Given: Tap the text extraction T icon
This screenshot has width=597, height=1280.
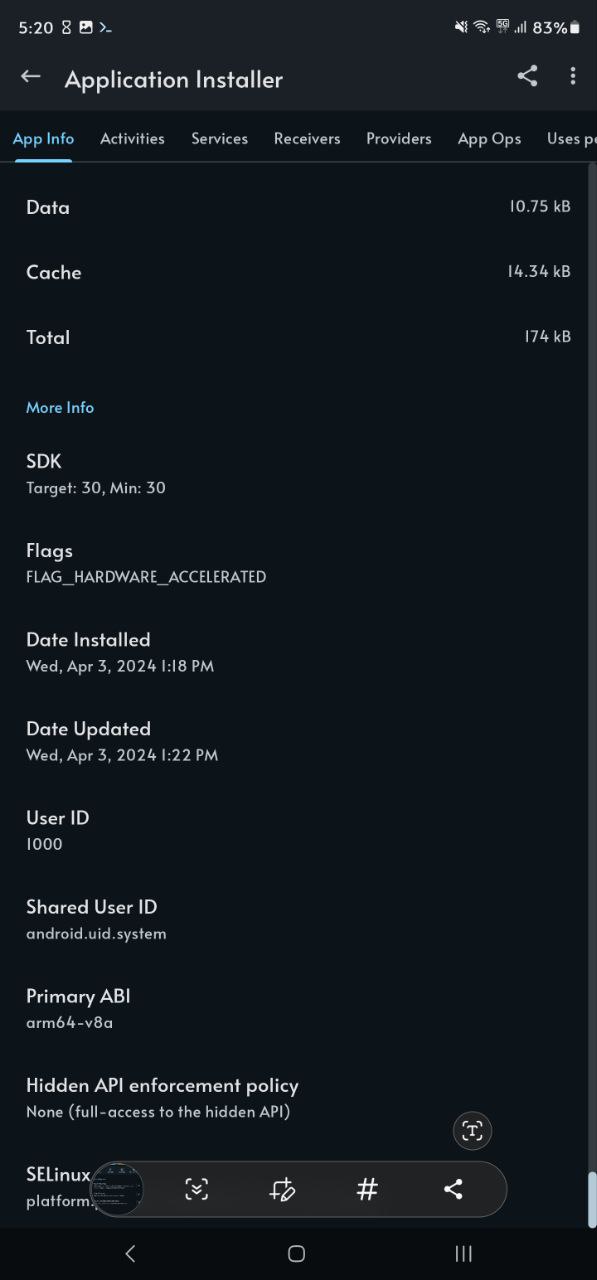Looking at the screenshot, I should click(473, 1131).
